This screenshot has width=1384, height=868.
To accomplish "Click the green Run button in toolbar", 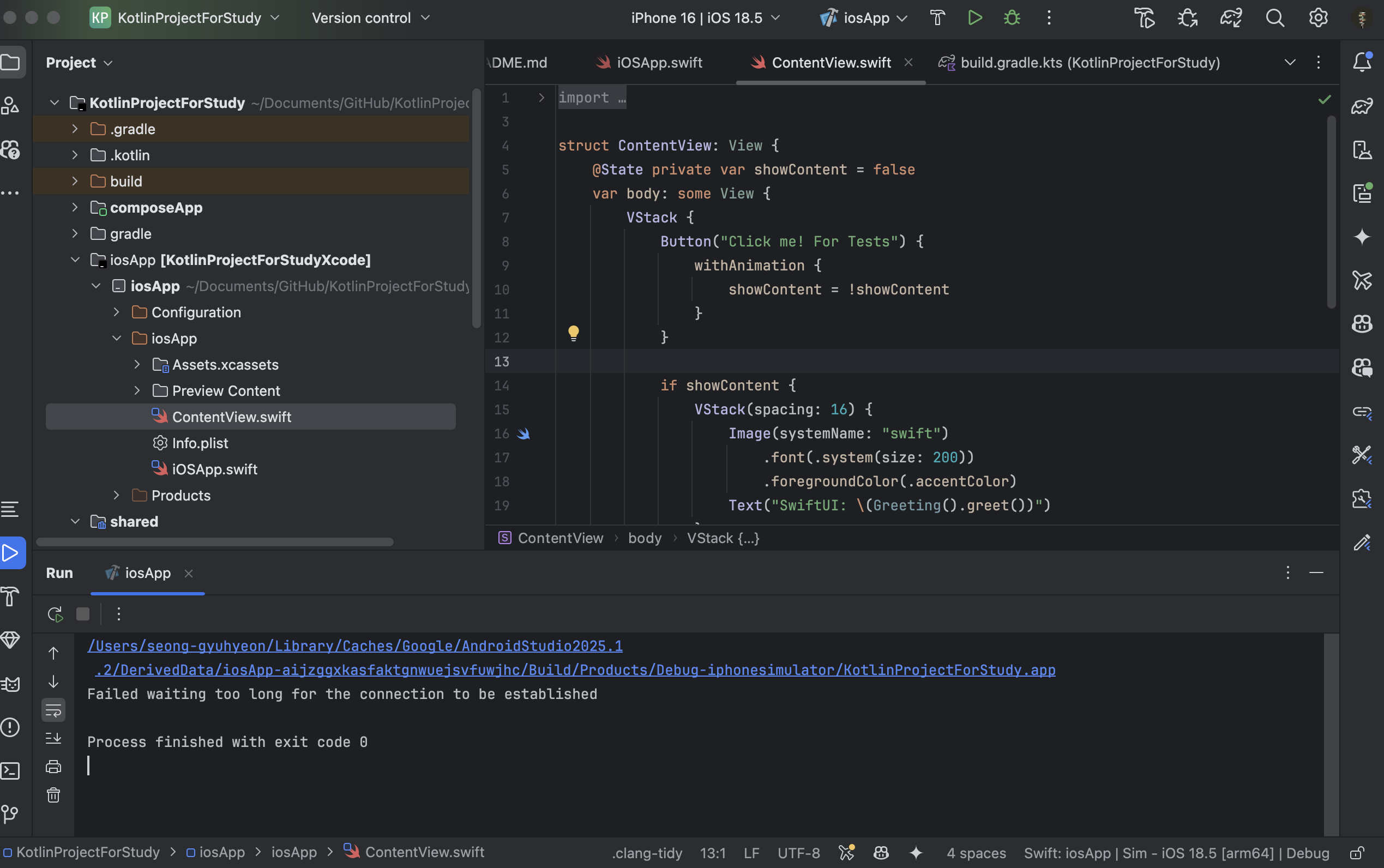I will click(974, 18).
